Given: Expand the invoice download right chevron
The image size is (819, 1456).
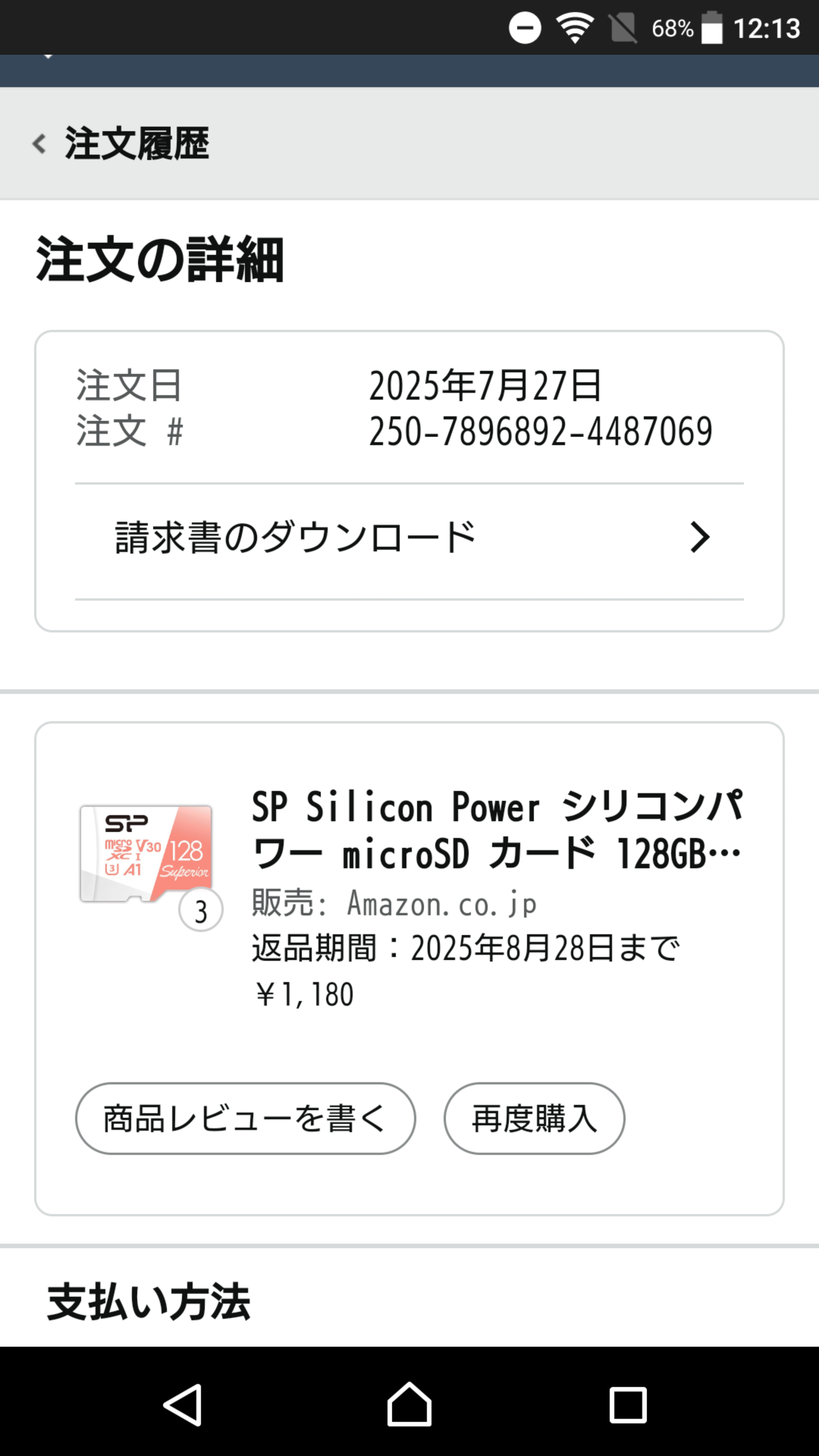Looking at the screenshot, I should (x=700, y=538).
